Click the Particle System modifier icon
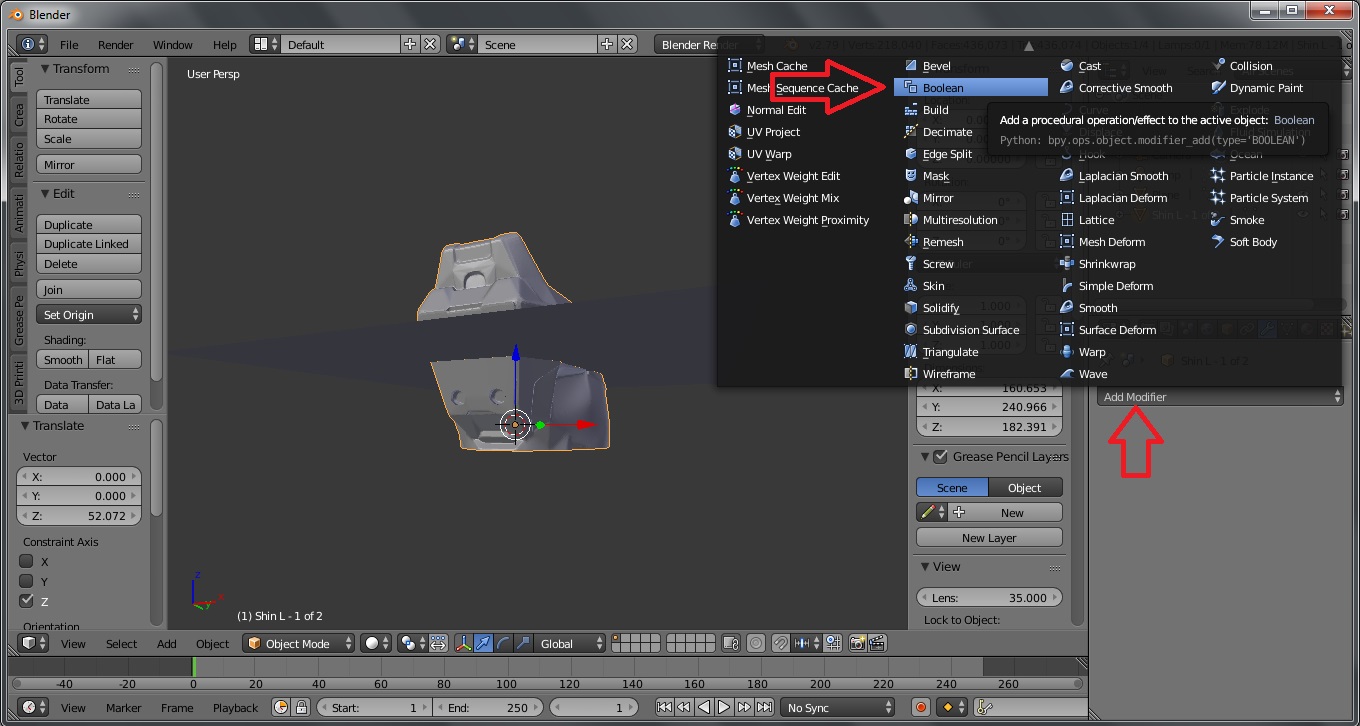1360x726 pixels. click(1218, 198)
